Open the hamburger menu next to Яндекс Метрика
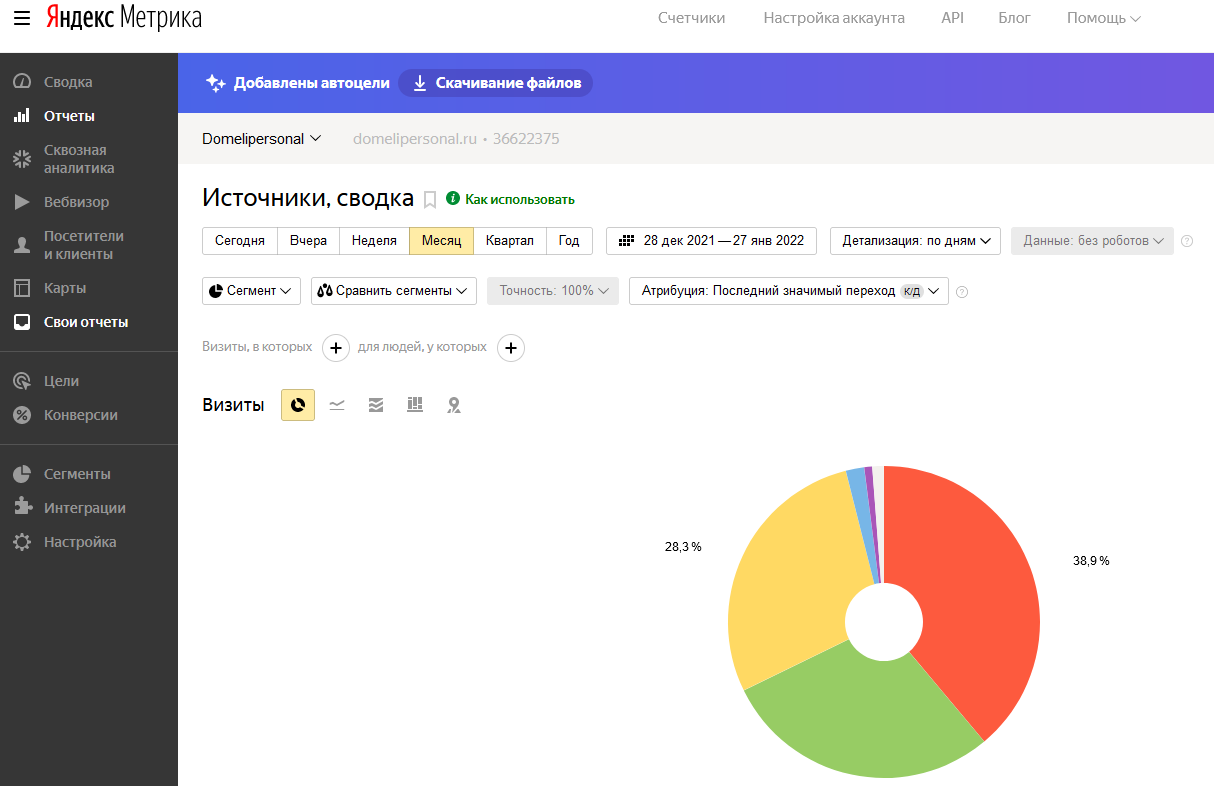Viewport: 1214px width, 786px height. pyautogui.click(x=22, y=19)
